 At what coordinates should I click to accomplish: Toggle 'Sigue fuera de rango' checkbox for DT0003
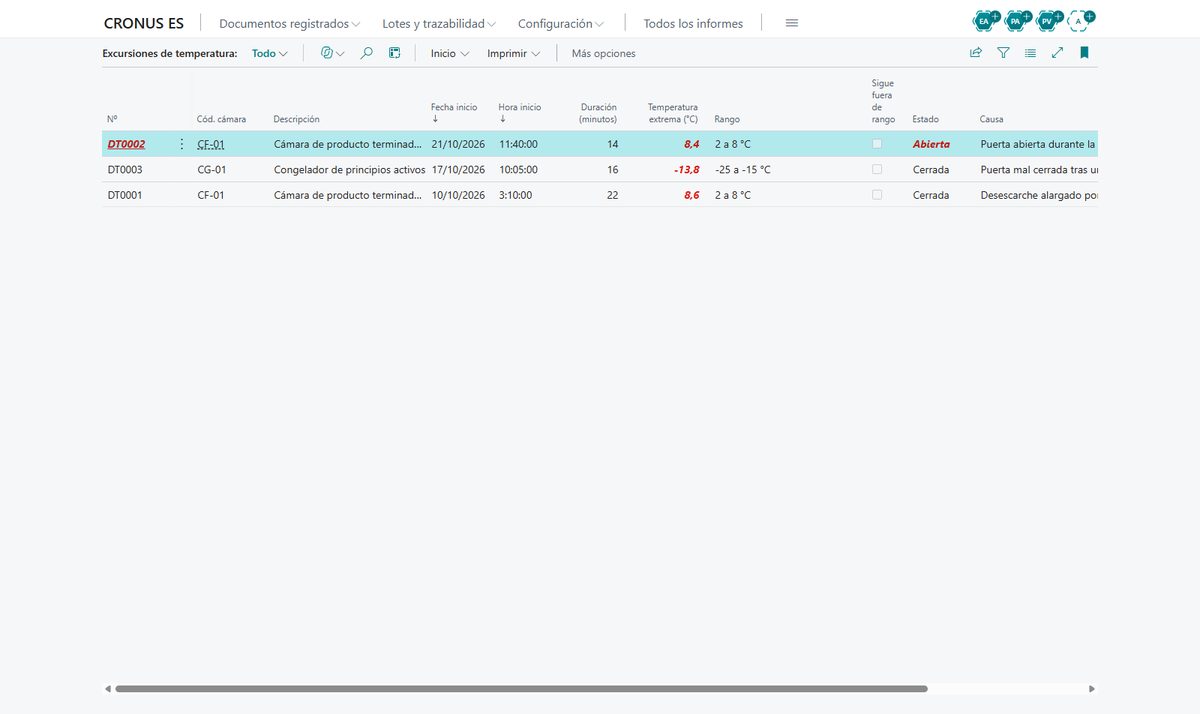[877, 169]
